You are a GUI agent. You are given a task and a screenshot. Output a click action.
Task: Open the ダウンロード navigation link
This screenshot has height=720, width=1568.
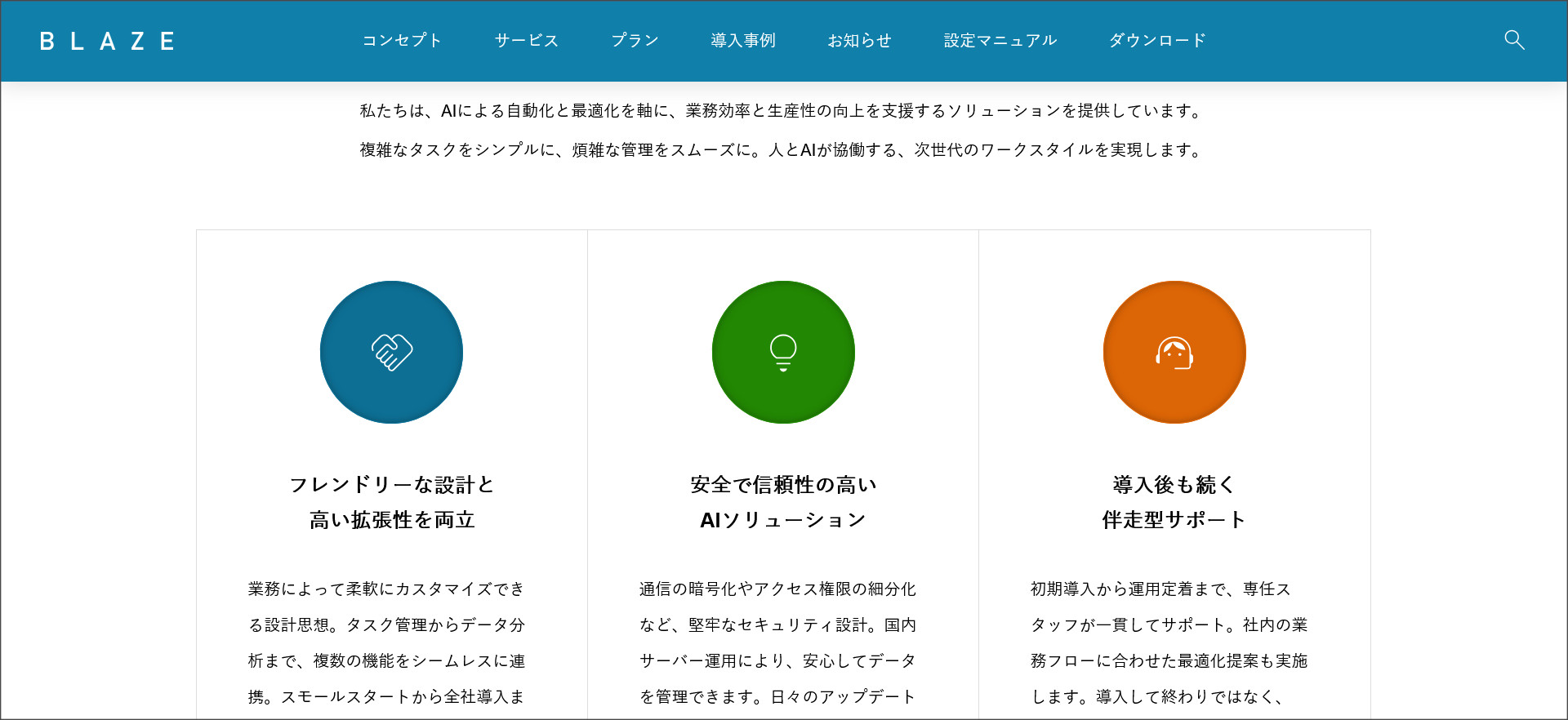pyautogui.click(x=1157, y=40)
